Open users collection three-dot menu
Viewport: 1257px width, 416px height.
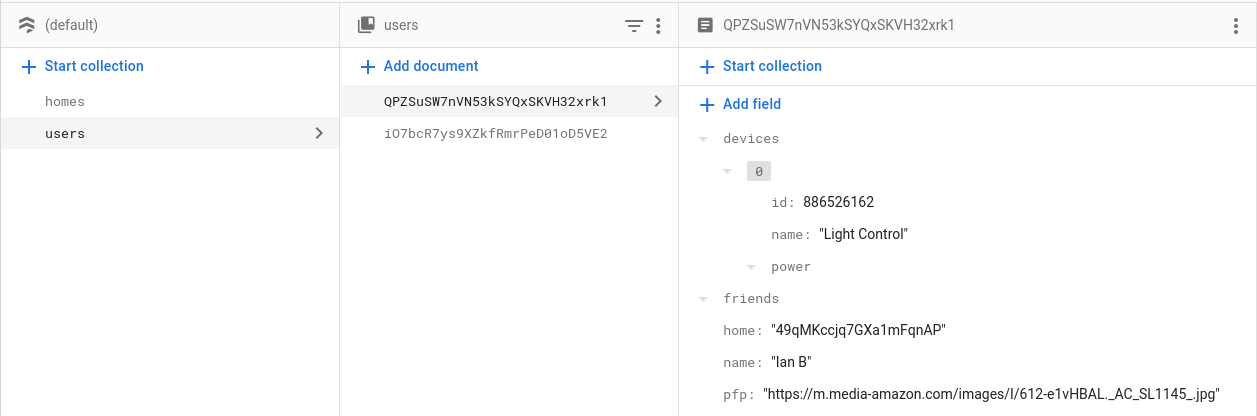[x=658, y=26]
